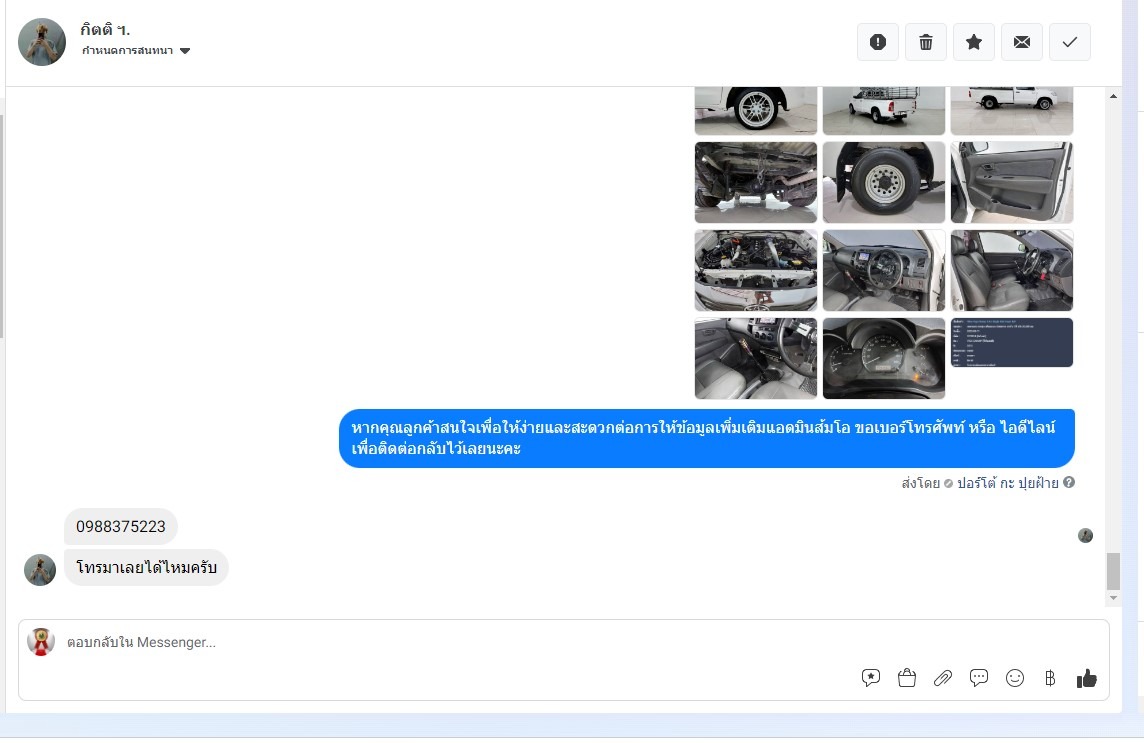Click the chat scrollbar thumb
This screenshot has width=1144, height=743.
[1113, 571]
